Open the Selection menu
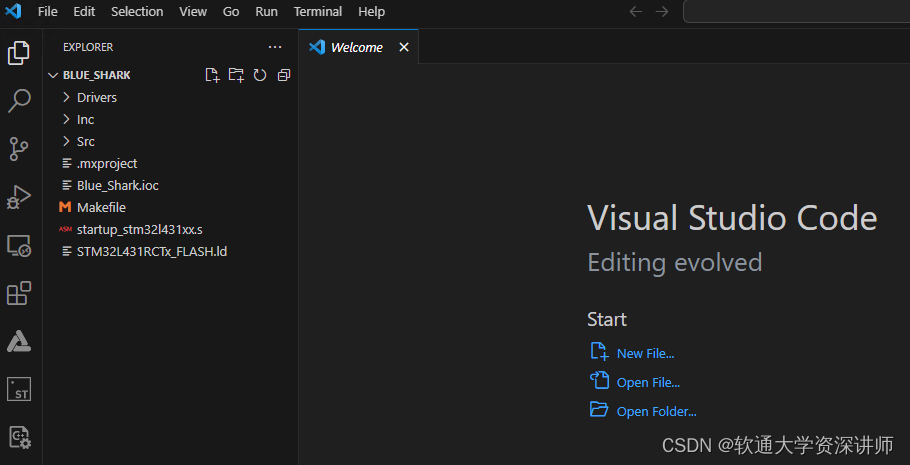The width and height of the screenshot is (910, 465). point(137,12)
